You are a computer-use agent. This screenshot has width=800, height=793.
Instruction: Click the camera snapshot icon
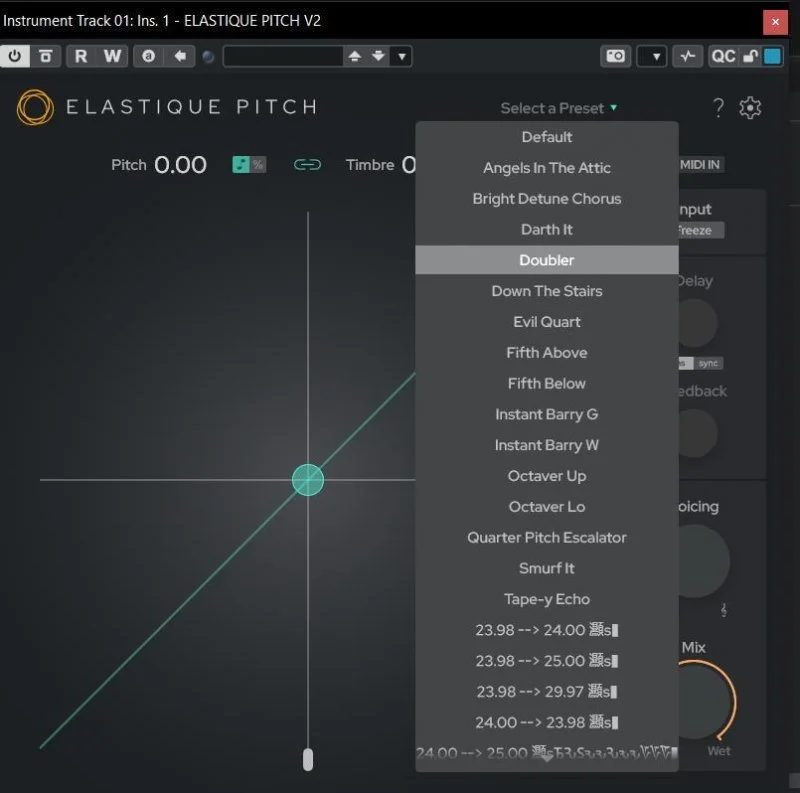[x=615, y=56]
